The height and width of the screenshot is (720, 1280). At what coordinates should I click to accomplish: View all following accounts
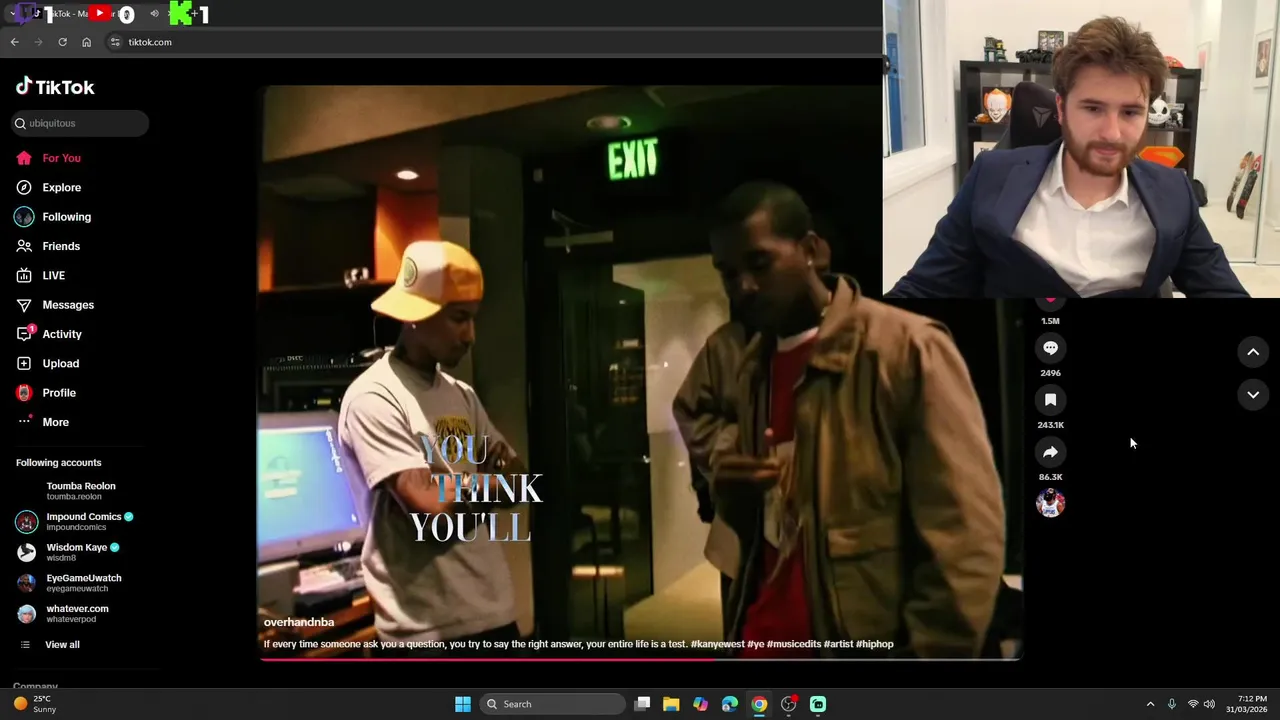[x=62, y=645]
